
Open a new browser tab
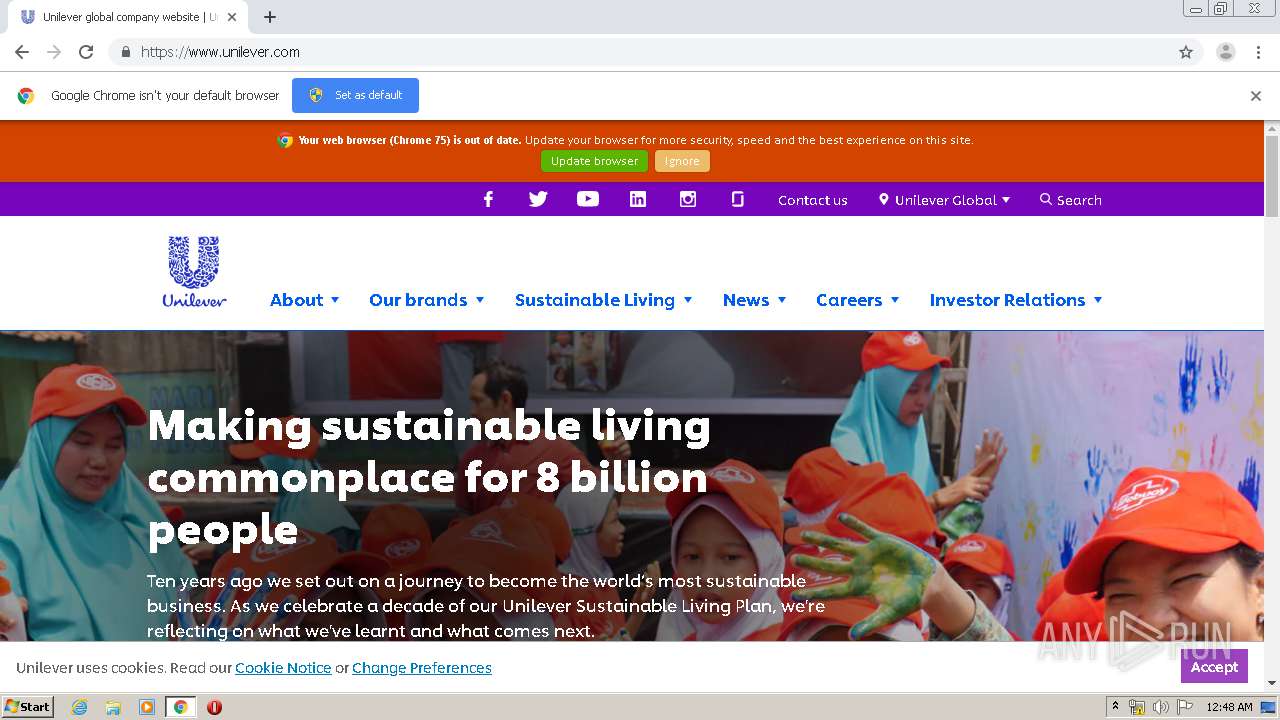coord(270,17)
